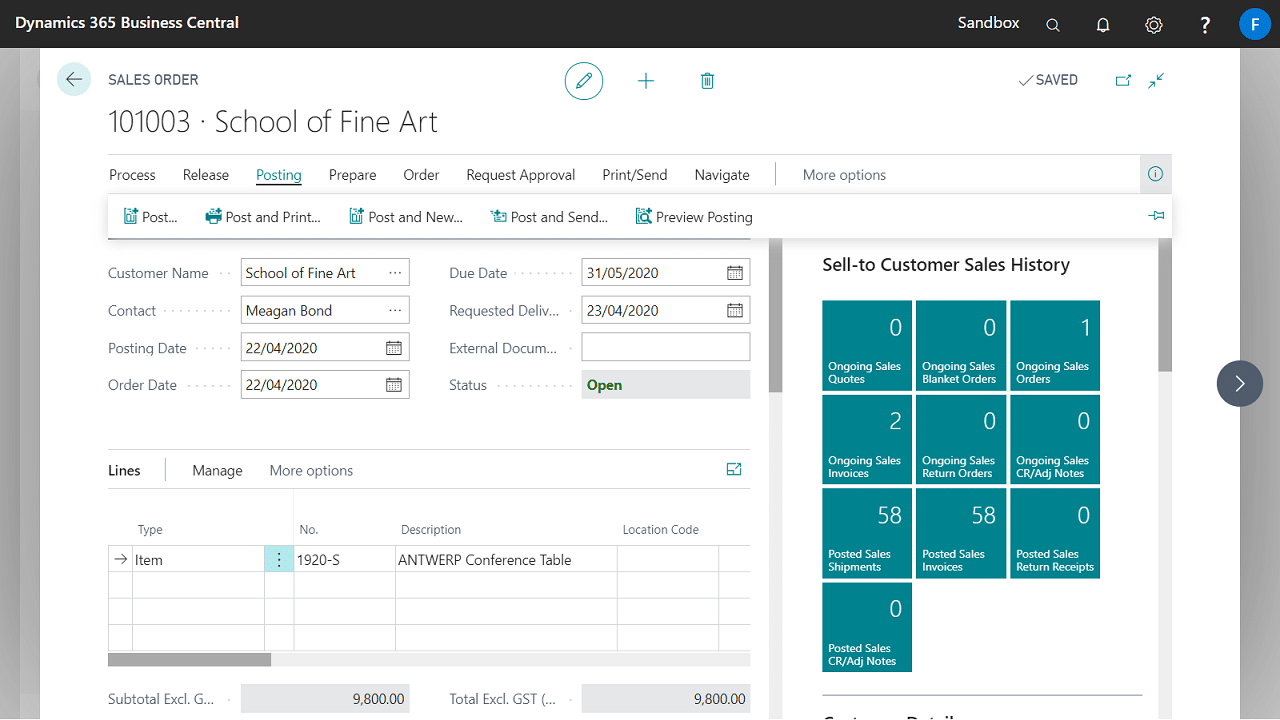The height and width of the screenshot is (720, 1280).
Task: Open the search magnifier in header
Action: (1053, 25)
